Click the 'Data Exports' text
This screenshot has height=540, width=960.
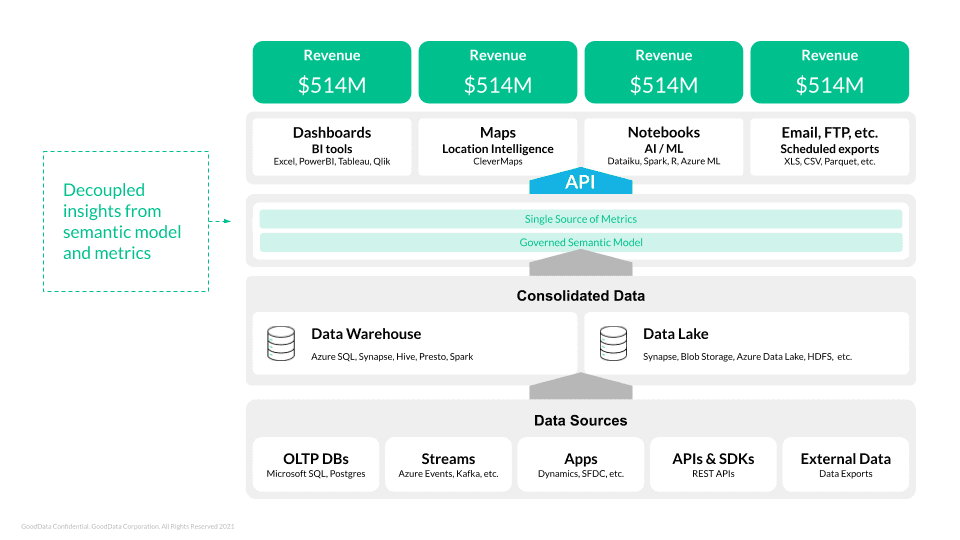846,474
